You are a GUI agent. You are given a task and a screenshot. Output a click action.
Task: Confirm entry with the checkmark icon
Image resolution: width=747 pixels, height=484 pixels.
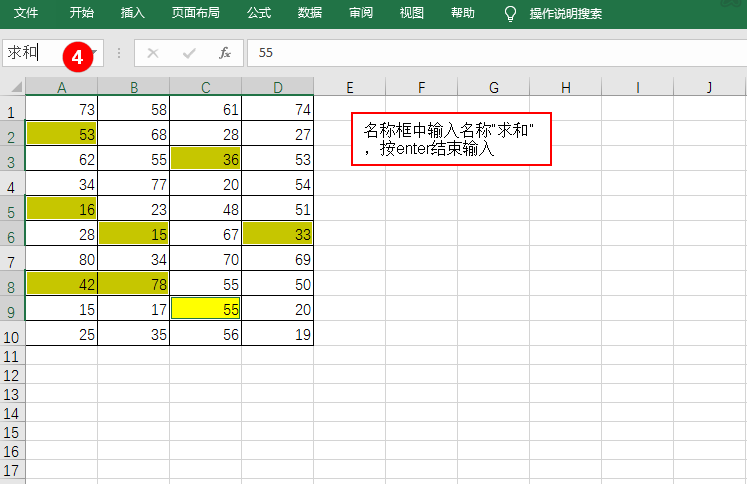click(189, 53)
